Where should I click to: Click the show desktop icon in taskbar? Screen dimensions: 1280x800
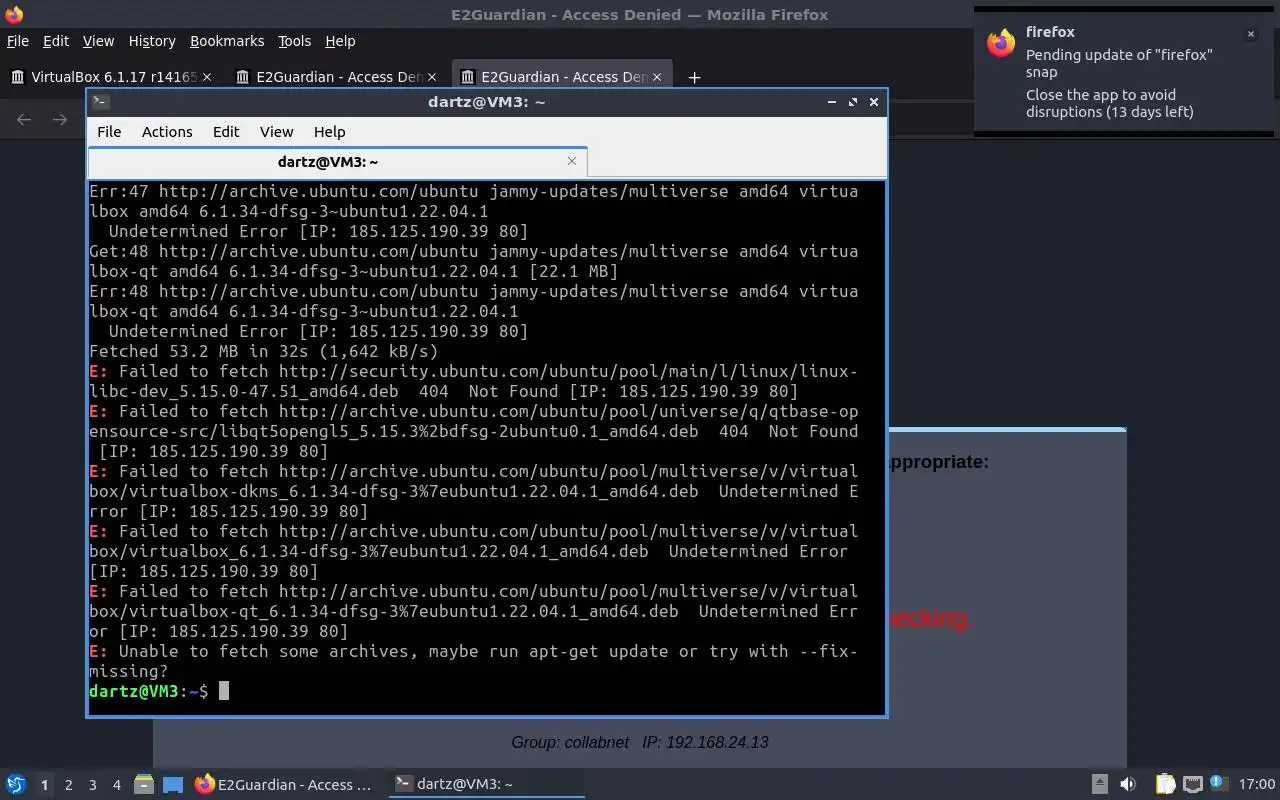coord(173,785)
